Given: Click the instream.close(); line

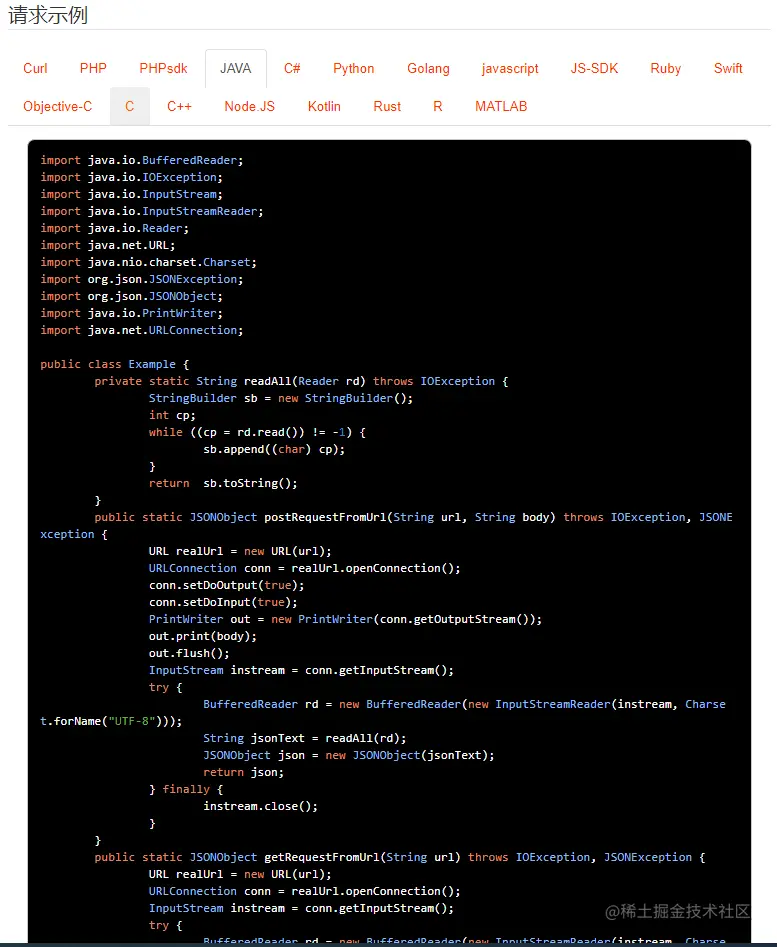Looking at the screenshot, I should (x=260, y=806).
